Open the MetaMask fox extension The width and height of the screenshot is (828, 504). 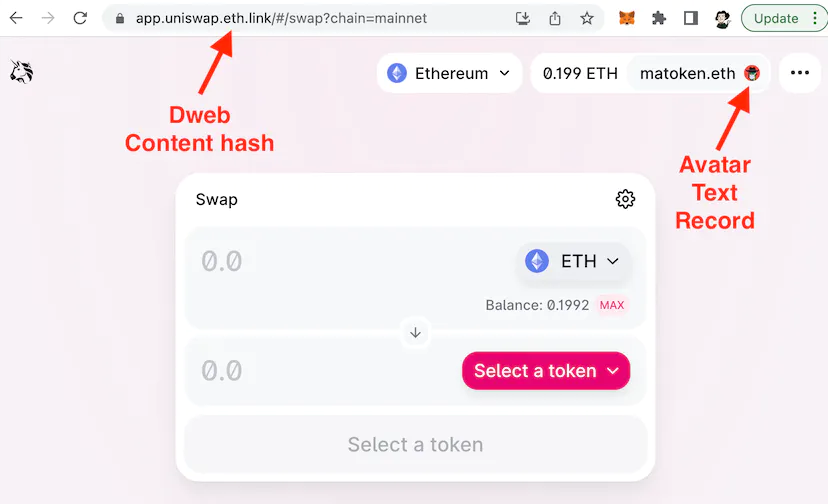pyautogui.click(x=627, y=18)
